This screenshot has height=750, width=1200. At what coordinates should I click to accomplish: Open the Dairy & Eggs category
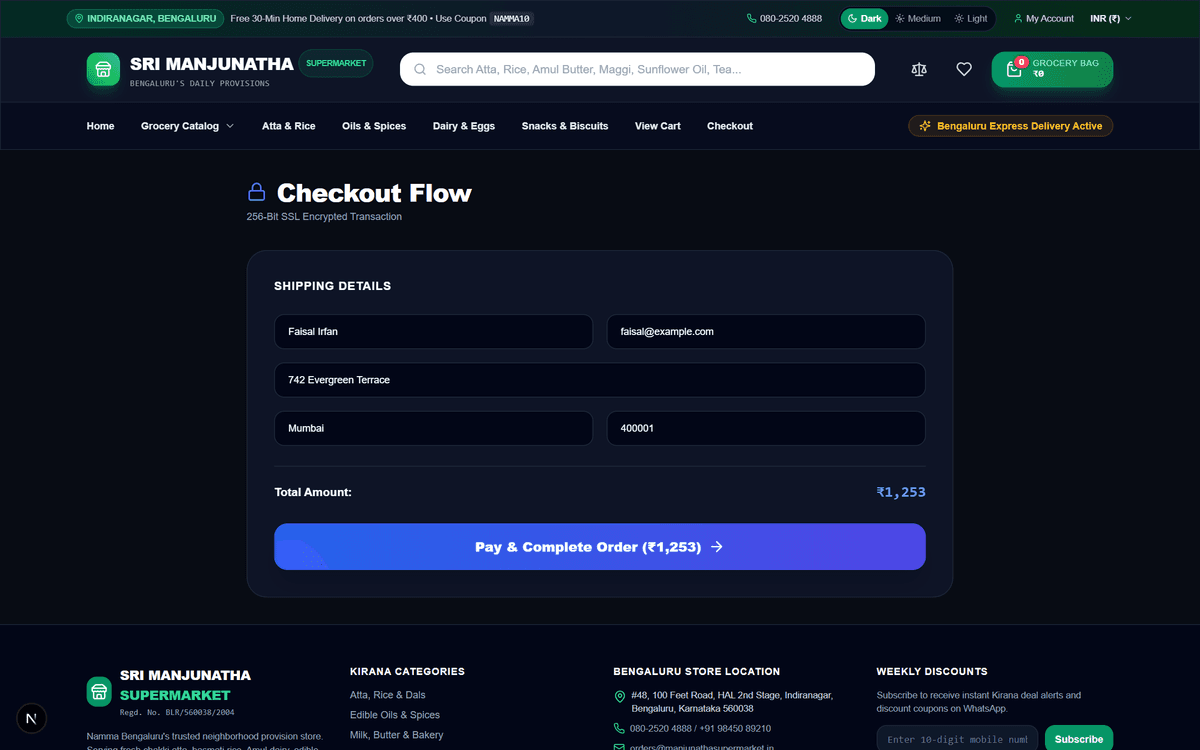(x=464, y=126)
